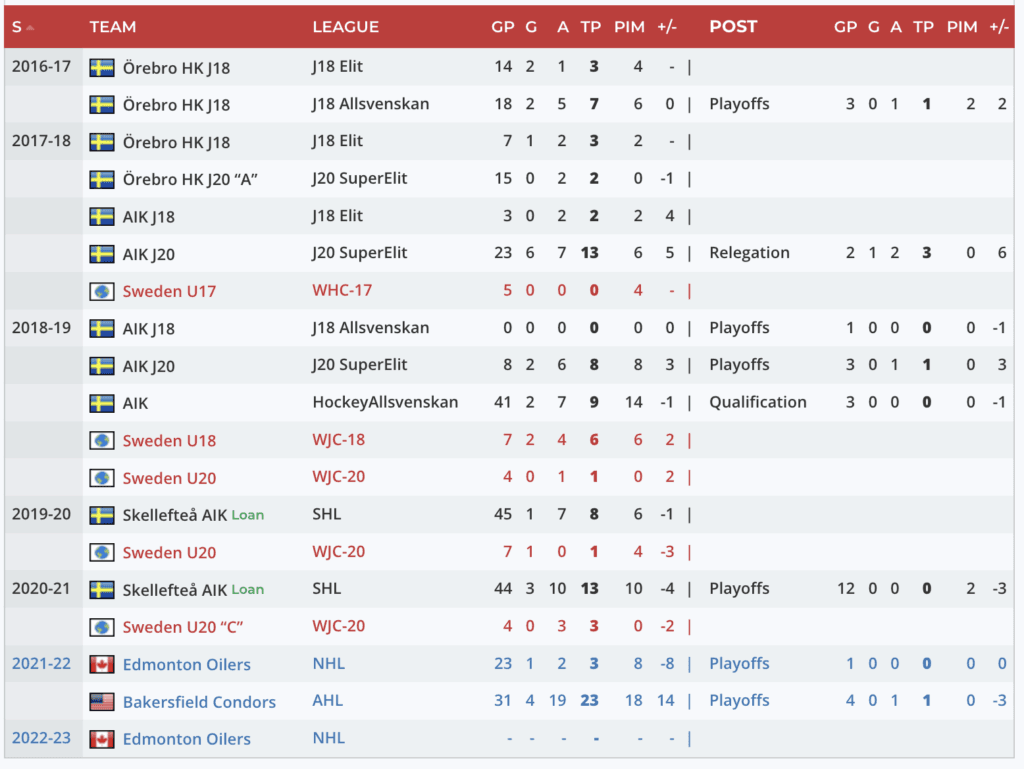Click the Canada flag in the 2022-23 row

coord(102,739)
